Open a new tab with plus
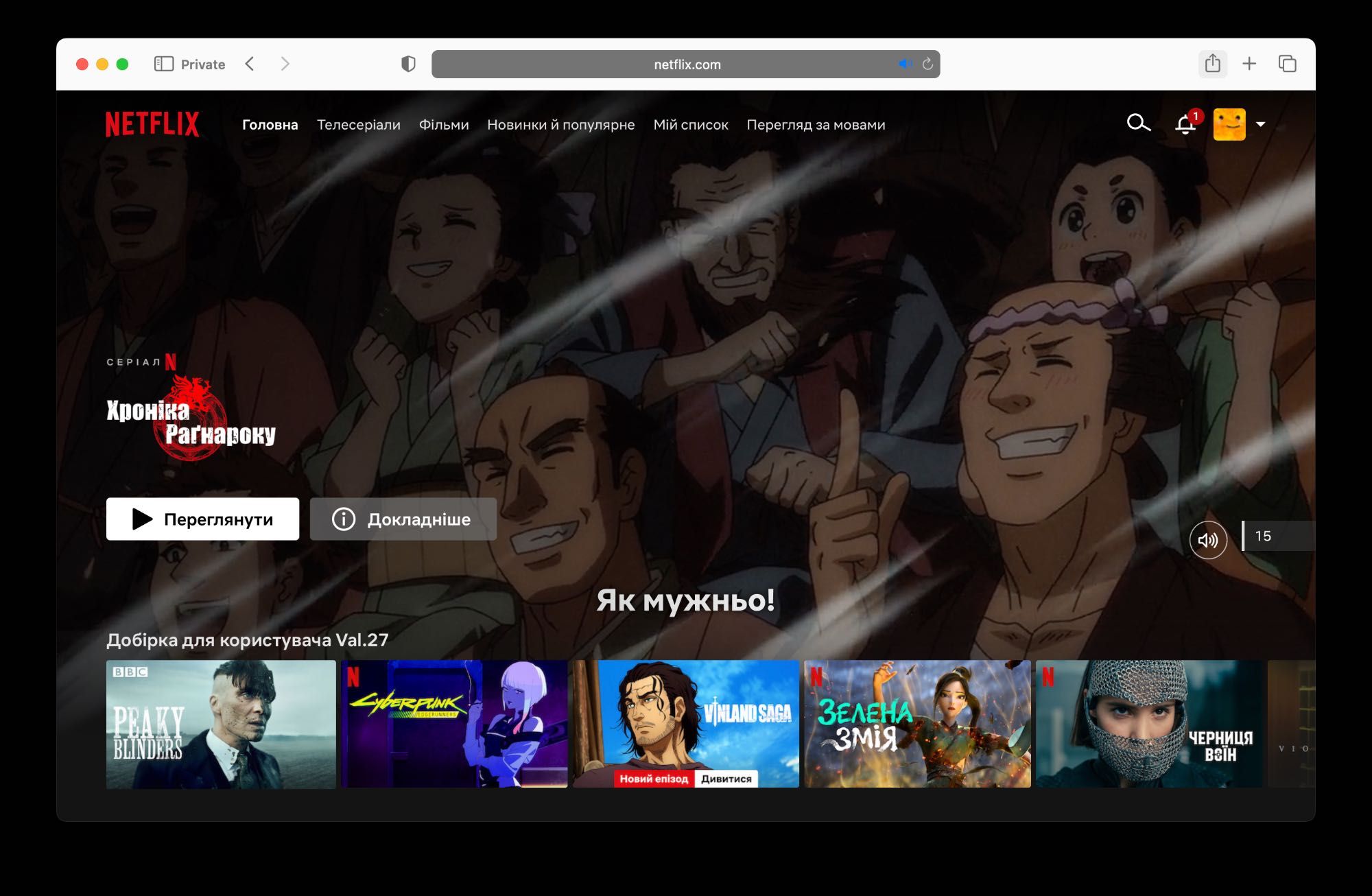 point(1249,64)
